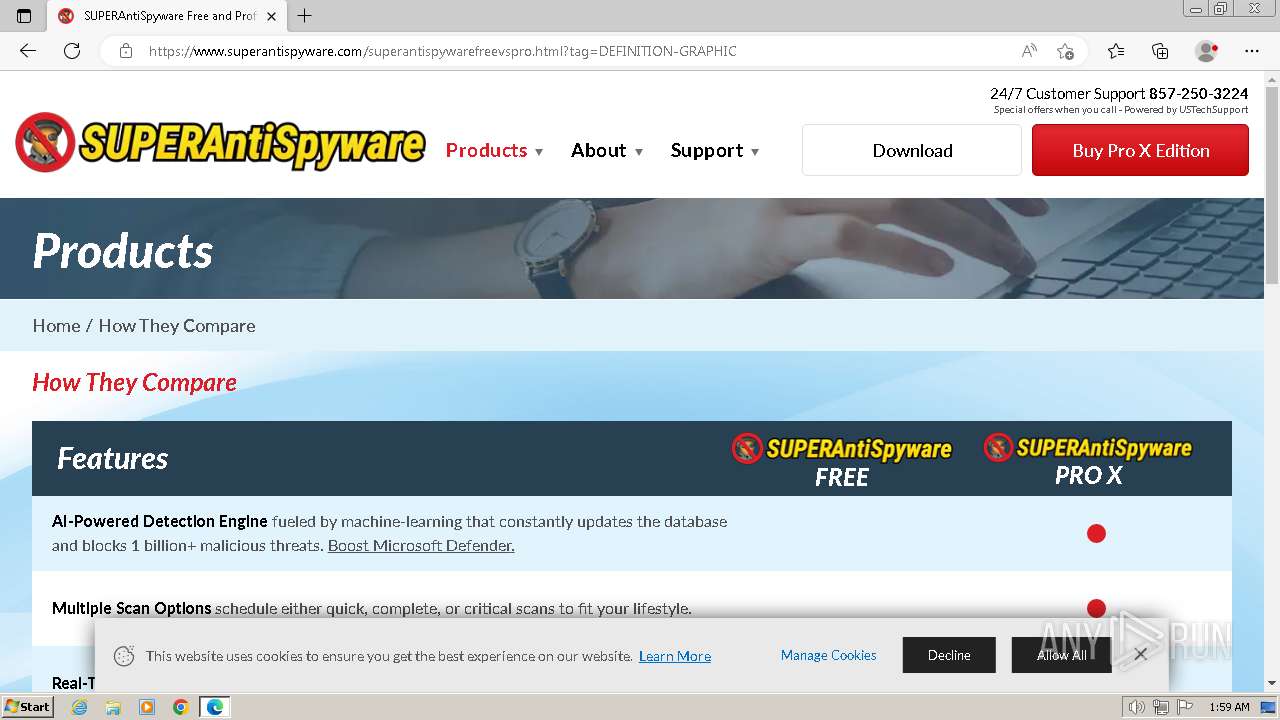Open File Explorer from taskbar
This screenshot has height=720, width=1280.
click(113, 707)
